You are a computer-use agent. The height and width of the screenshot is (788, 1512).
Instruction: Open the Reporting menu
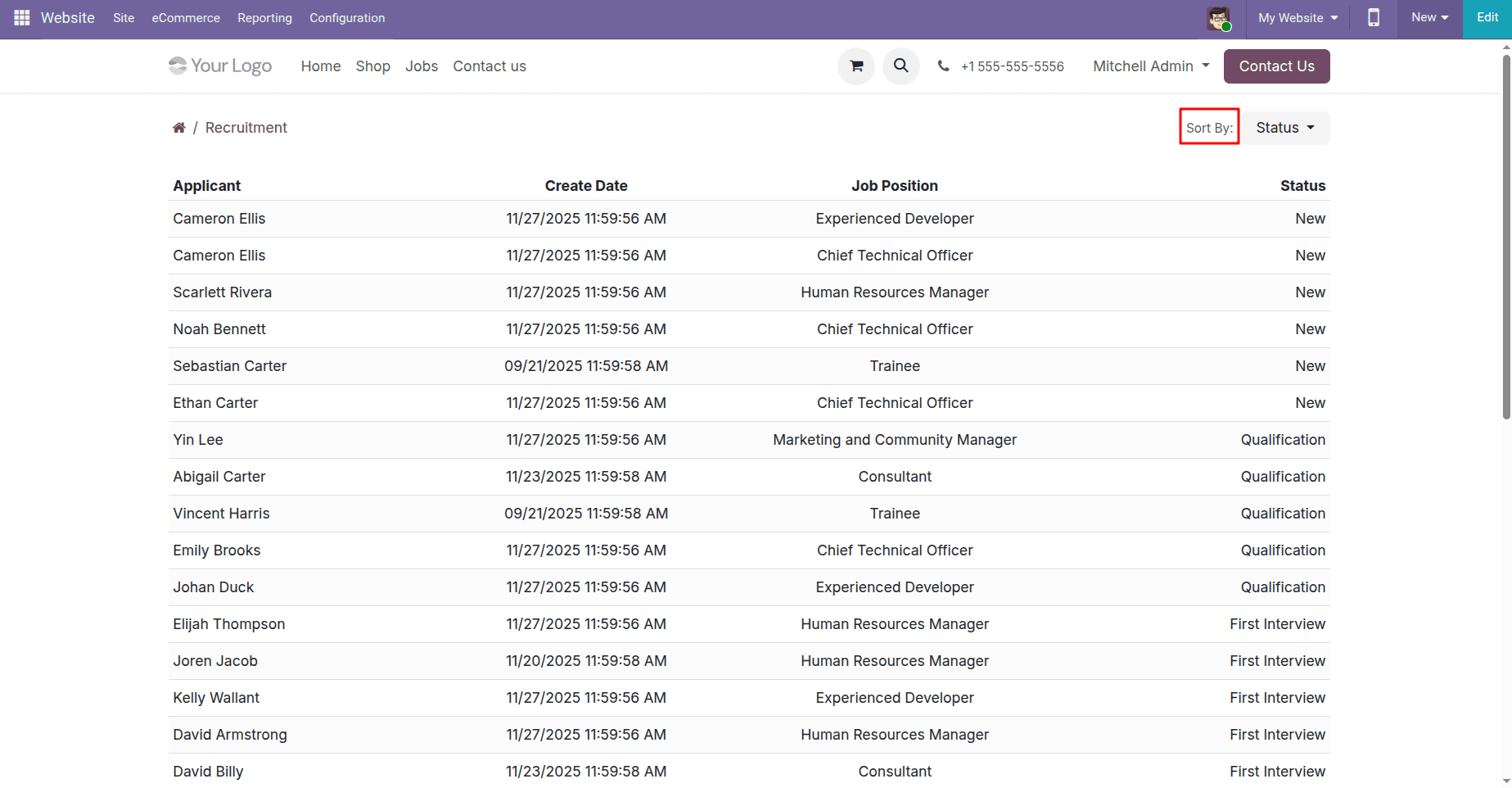click(264, 17)
